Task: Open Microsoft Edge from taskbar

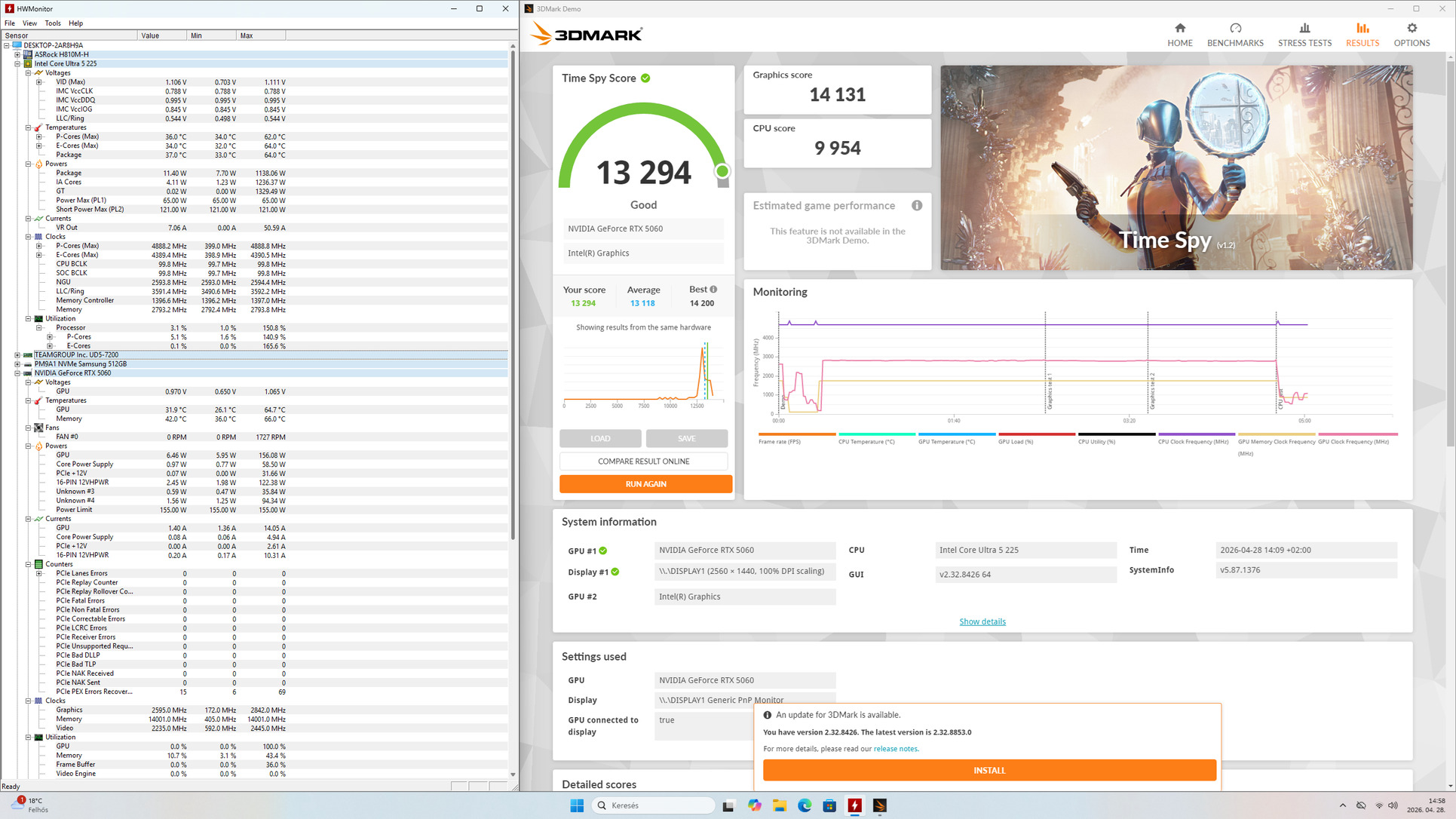Action: pyautogui.click(x=805, y=805)
